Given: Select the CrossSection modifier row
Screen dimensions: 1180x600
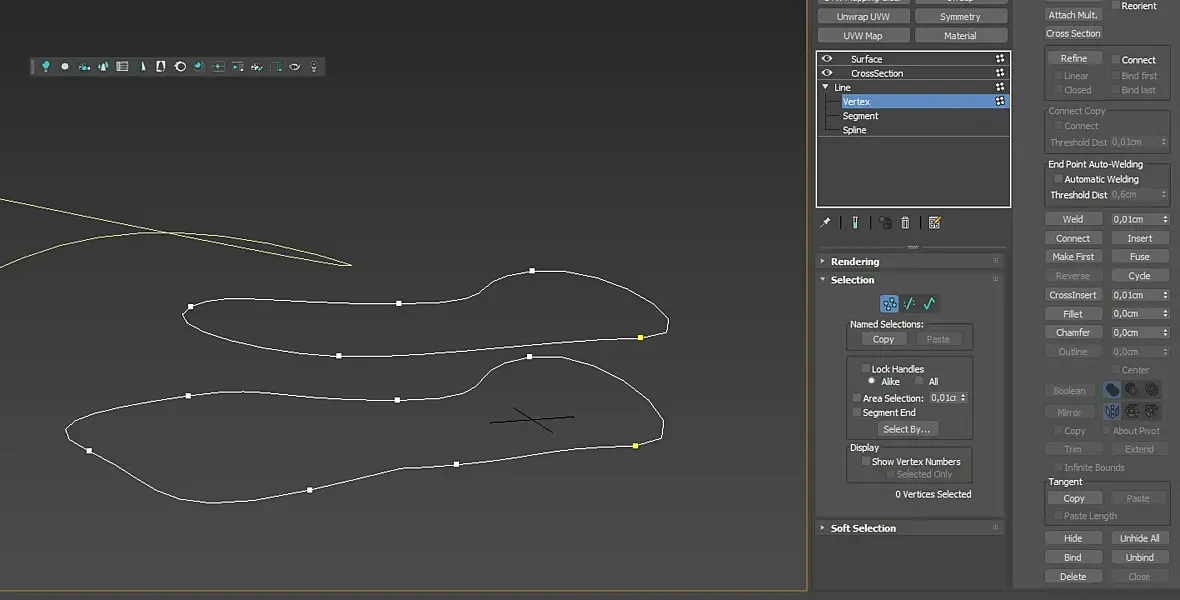Looking at the screenshot, I should (x=914, y=73).
